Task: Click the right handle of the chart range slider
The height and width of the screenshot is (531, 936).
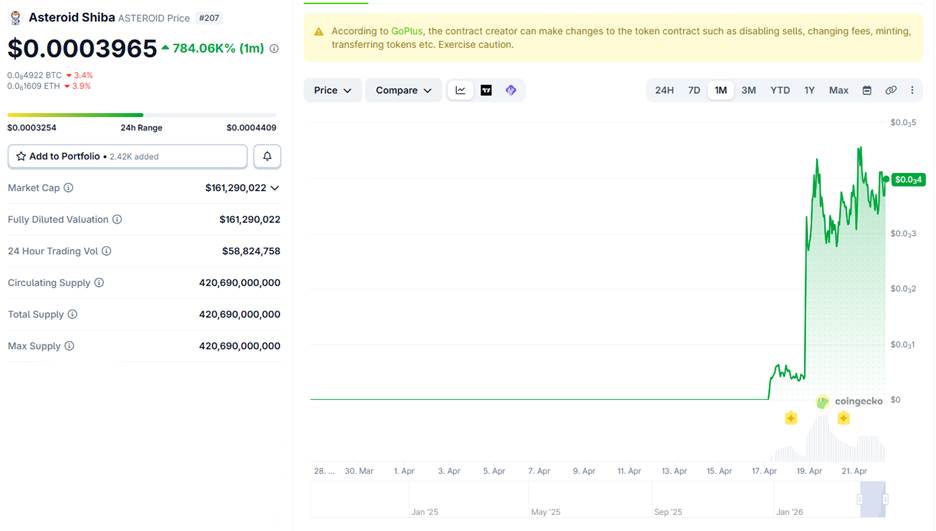Action: tap(885, 499)
